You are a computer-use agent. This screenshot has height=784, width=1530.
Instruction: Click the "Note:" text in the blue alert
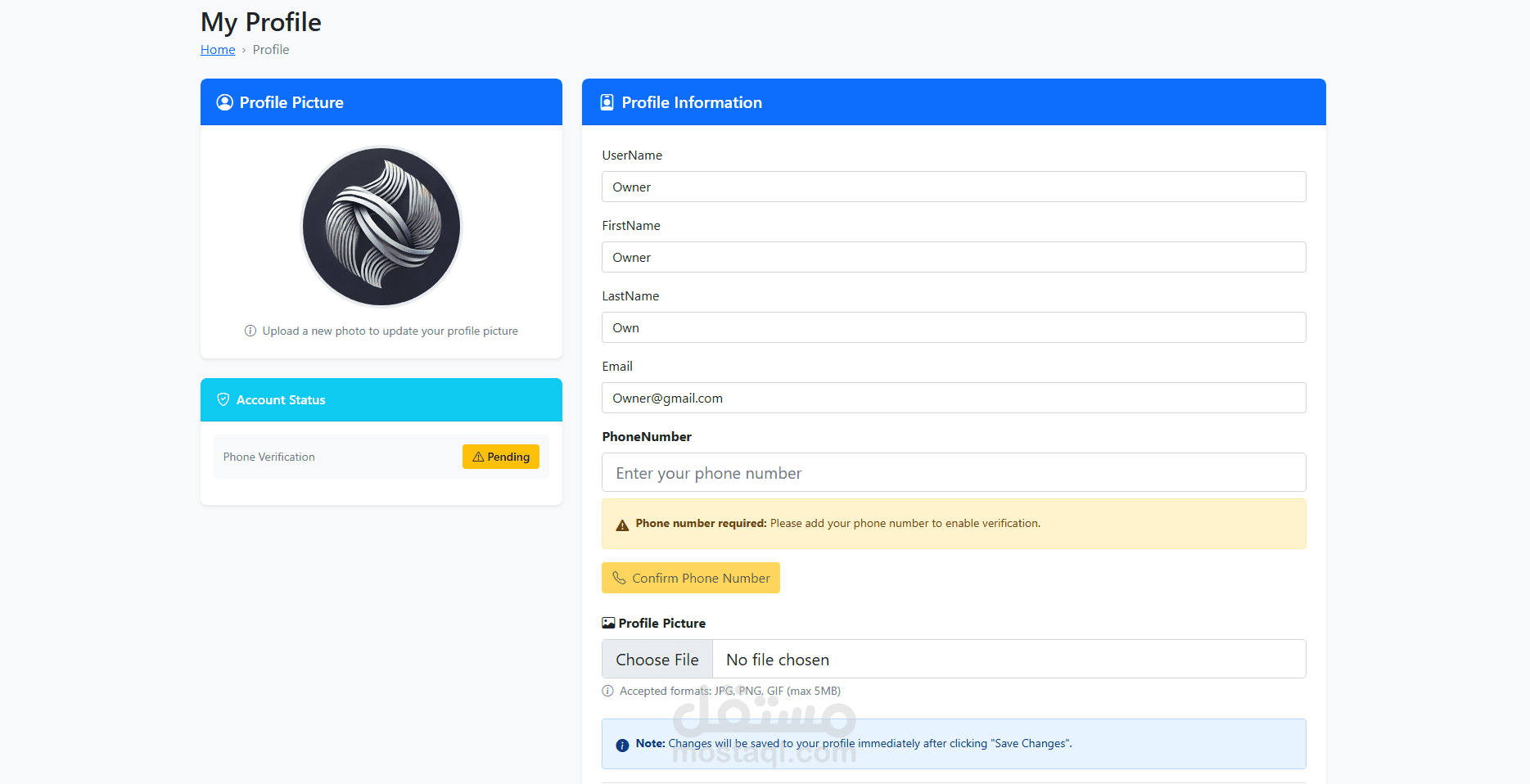tap(651, 743)
